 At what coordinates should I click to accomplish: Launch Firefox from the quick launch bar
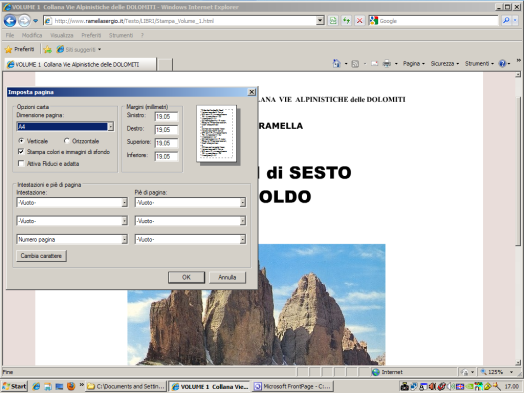point(71,386)
